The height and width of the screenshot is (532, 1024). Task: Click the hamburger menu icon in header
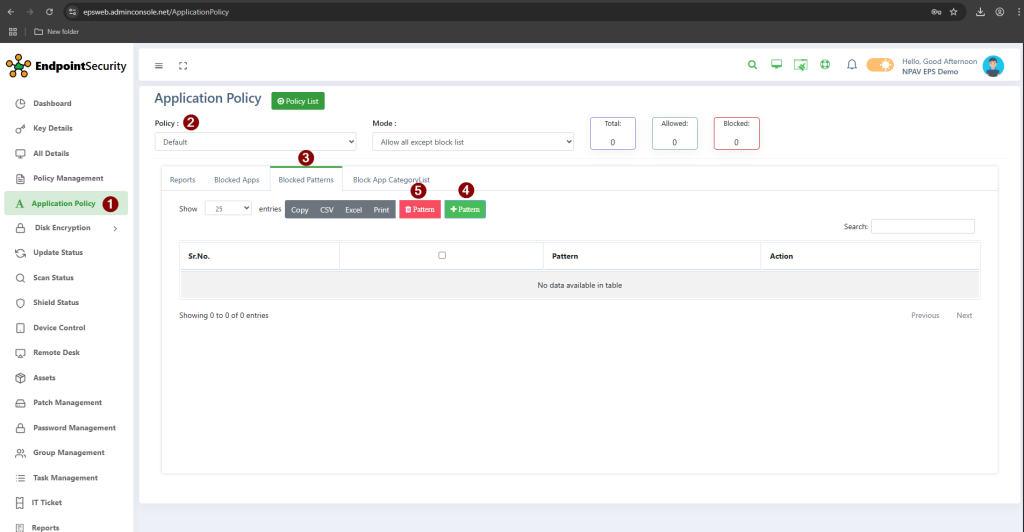coord(159,66)
